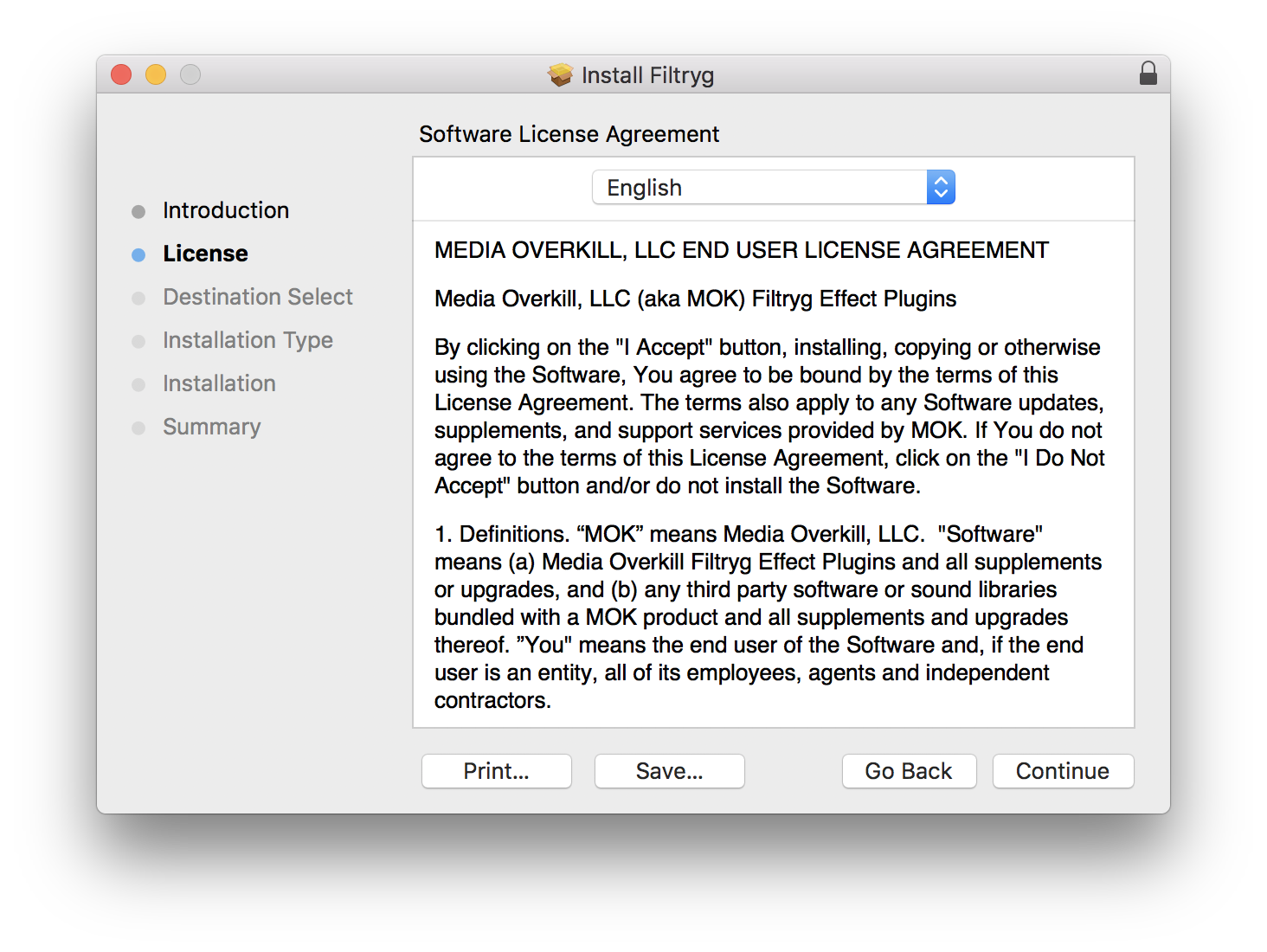The width and height of the screenshot is (1267, 952).
Task: Close the Install Filtryg window
Action: [x=121, y=74]
